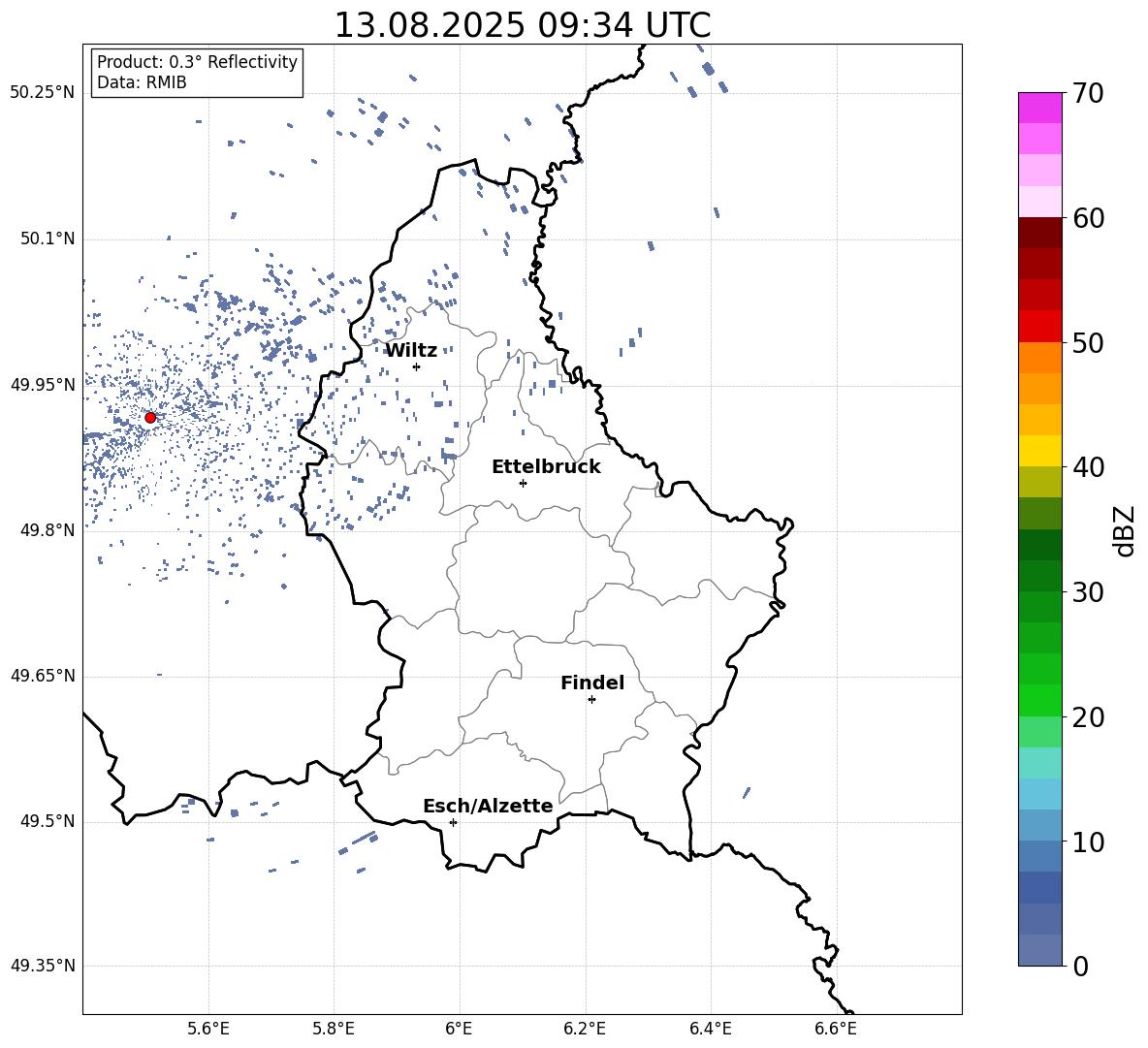Click the Product: 0.3° Reflectivity text
Image resolution: width=1148 pixels, height=1048 pixels.
pos(197,62)
